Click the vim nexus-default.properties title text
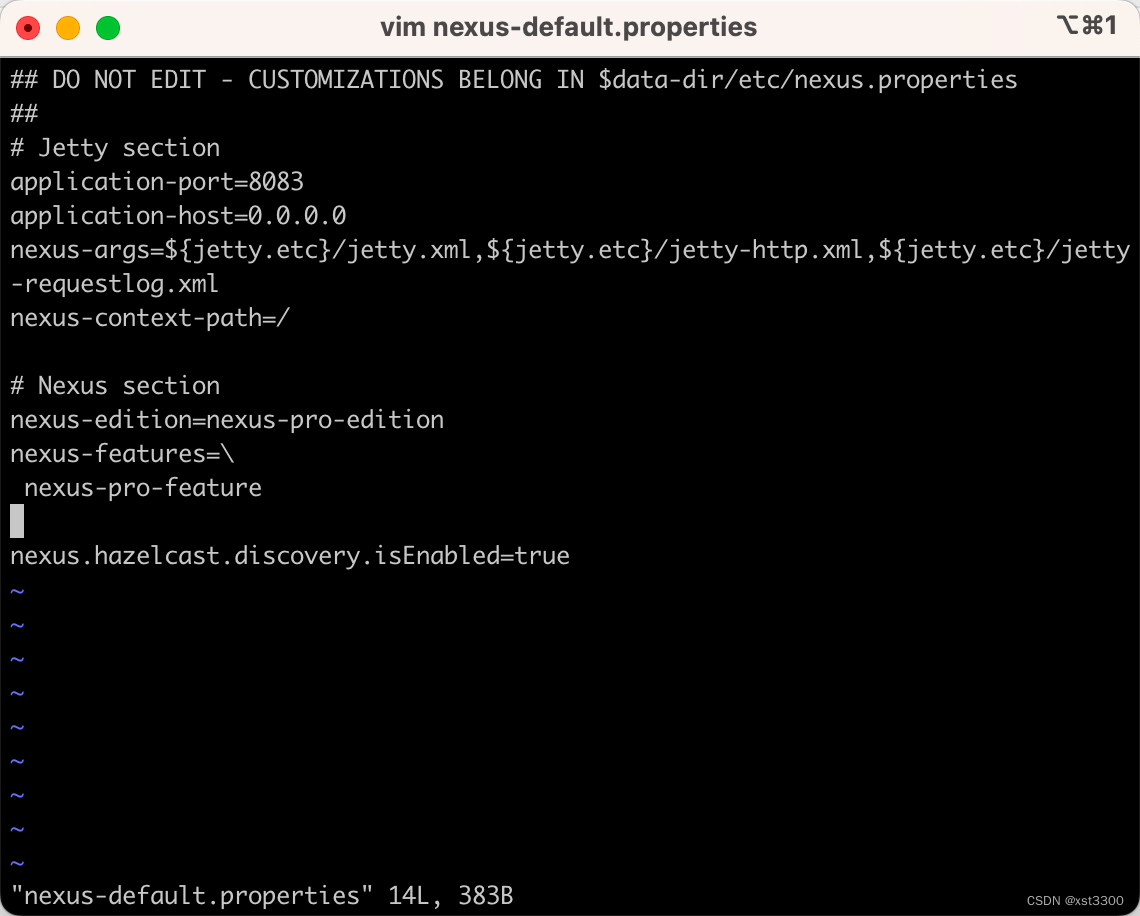 click(x=568, y=27)
